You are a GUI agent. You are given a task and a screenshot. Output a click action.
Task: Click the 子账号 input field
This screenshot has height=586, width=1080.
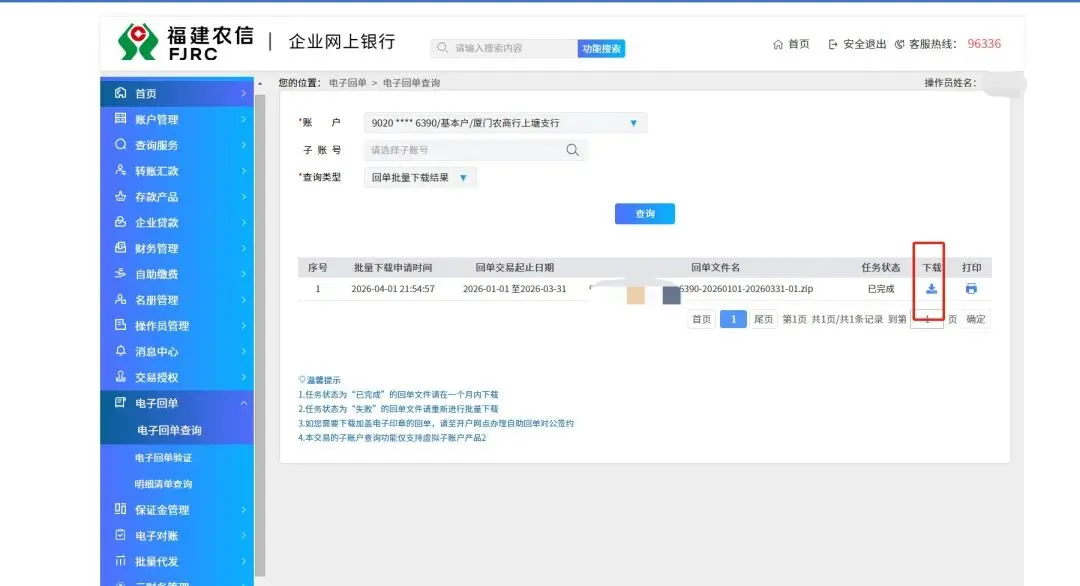click(x=475, y=150)
